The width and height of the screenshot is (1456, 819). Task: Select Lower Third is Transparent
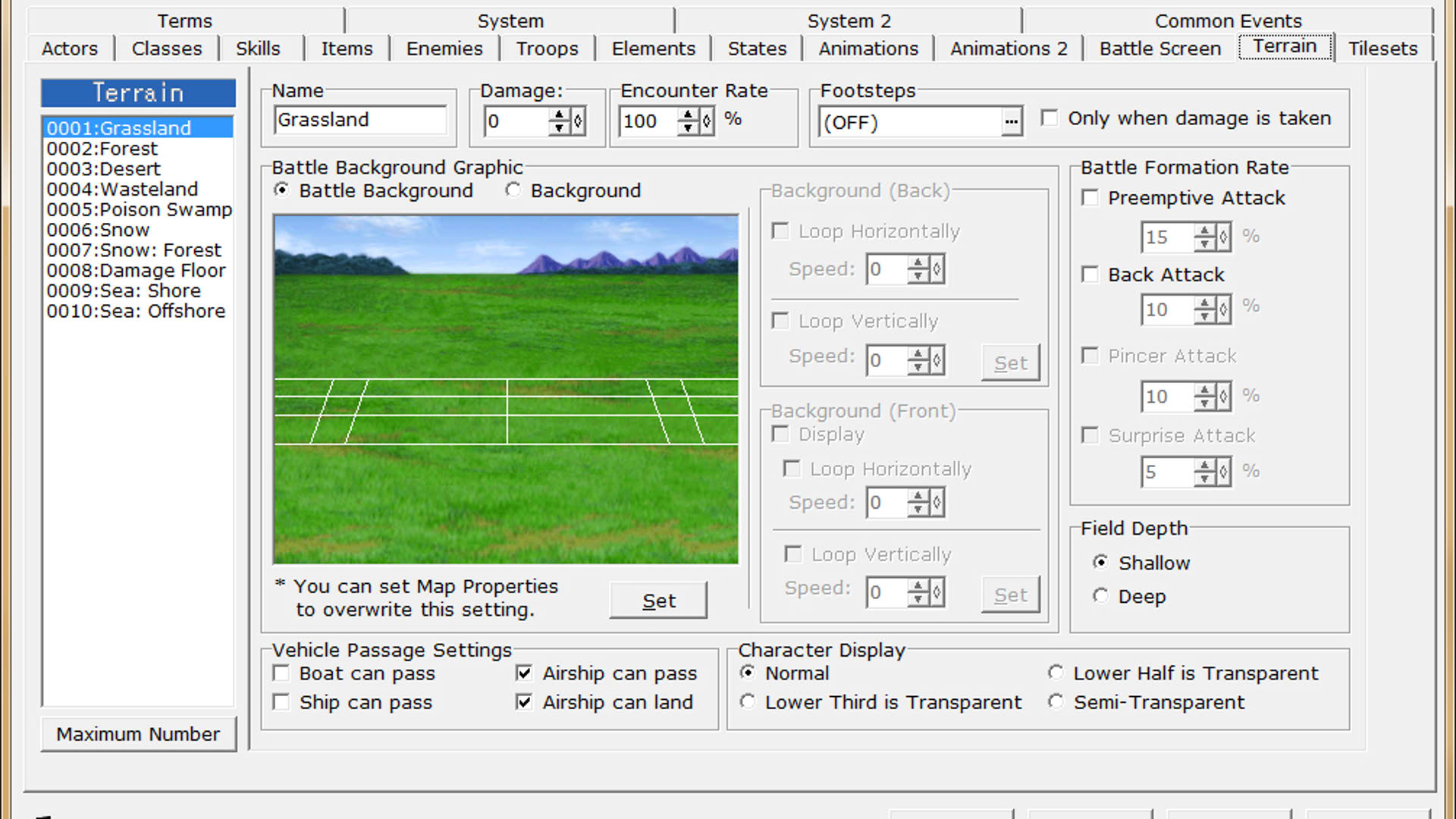[x=748, y=702]
